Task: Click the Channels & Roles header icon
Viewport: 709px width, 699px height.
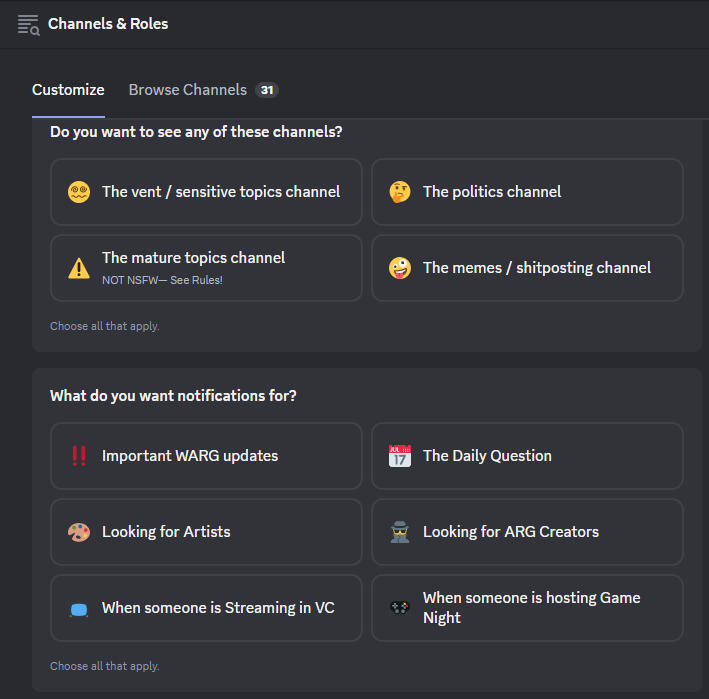Action: [28, 24]
